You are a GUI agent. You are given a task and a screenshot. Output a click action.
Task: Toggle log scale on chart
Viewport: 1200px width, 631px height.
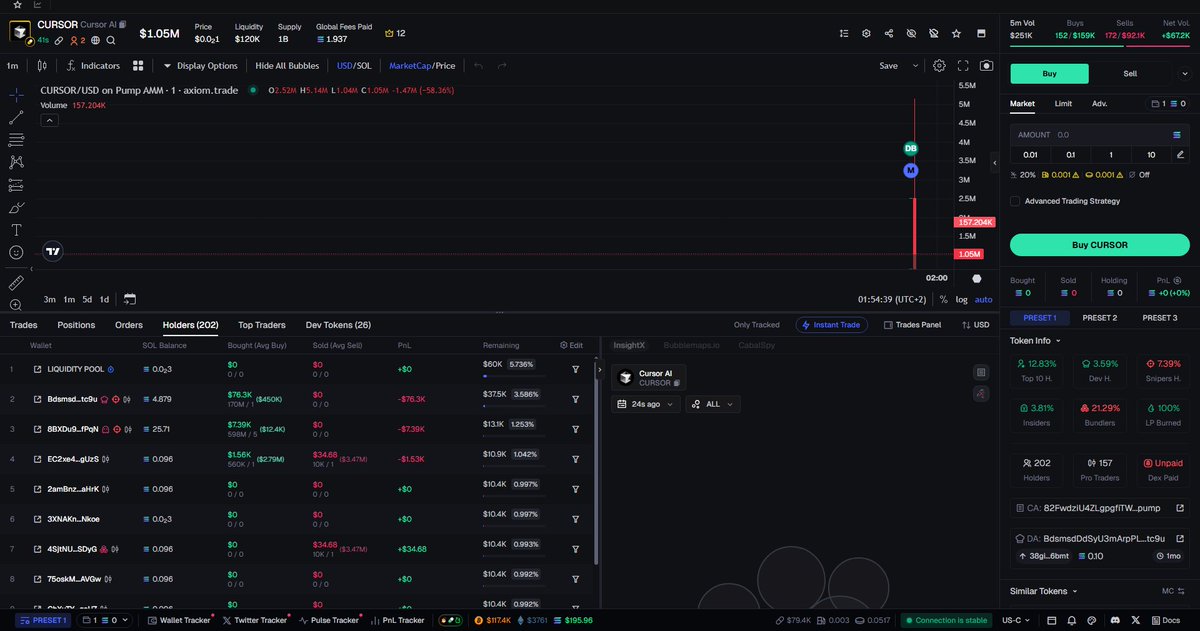(962, 299)
